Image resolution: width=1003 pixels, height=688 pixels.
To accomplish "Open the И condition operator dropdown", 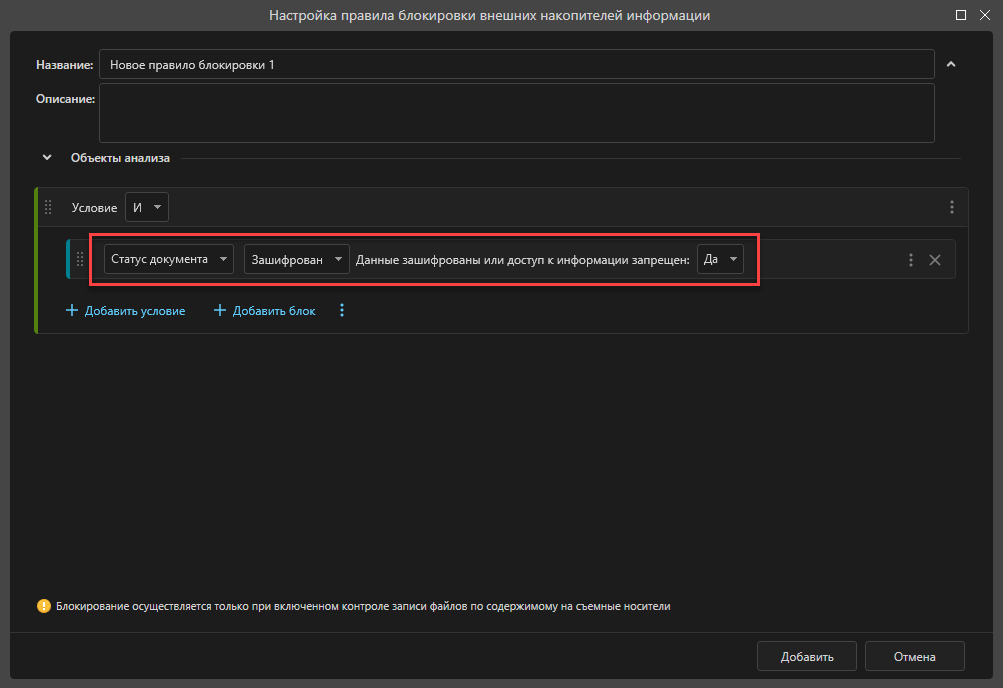I will pos(146,207).
